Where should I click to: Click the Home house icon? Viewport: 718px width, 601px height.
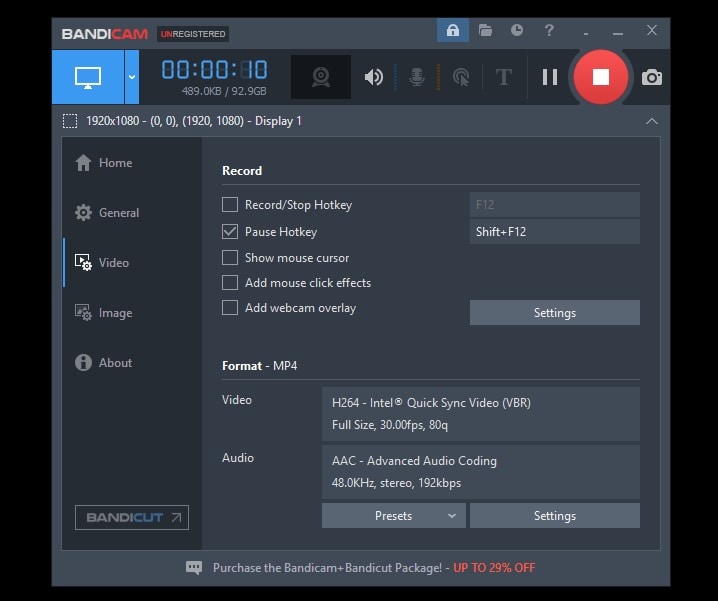83,163
